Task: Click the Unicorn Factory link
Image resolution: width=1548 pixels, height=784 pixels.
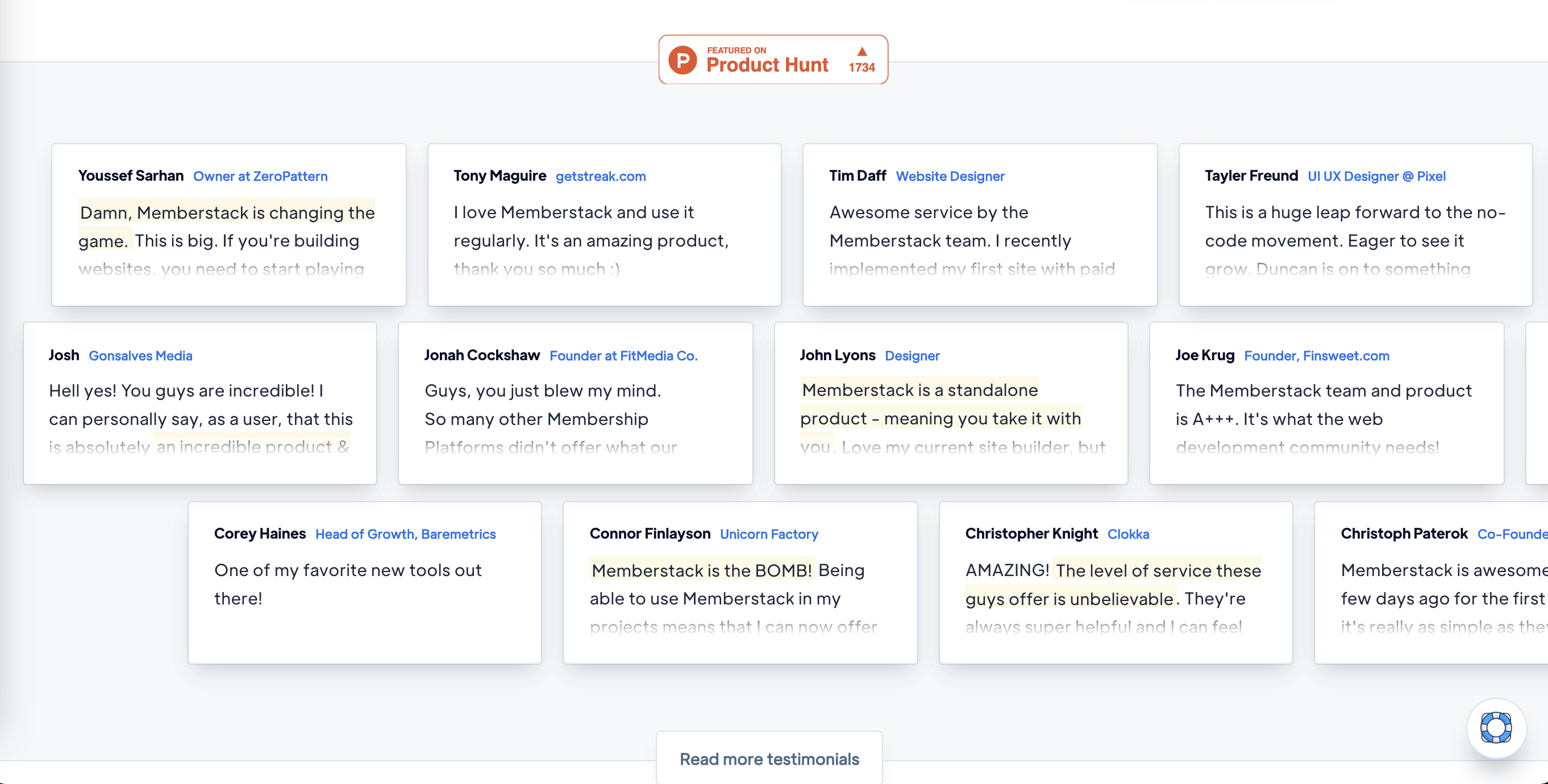Action: (x=768, y=533)
